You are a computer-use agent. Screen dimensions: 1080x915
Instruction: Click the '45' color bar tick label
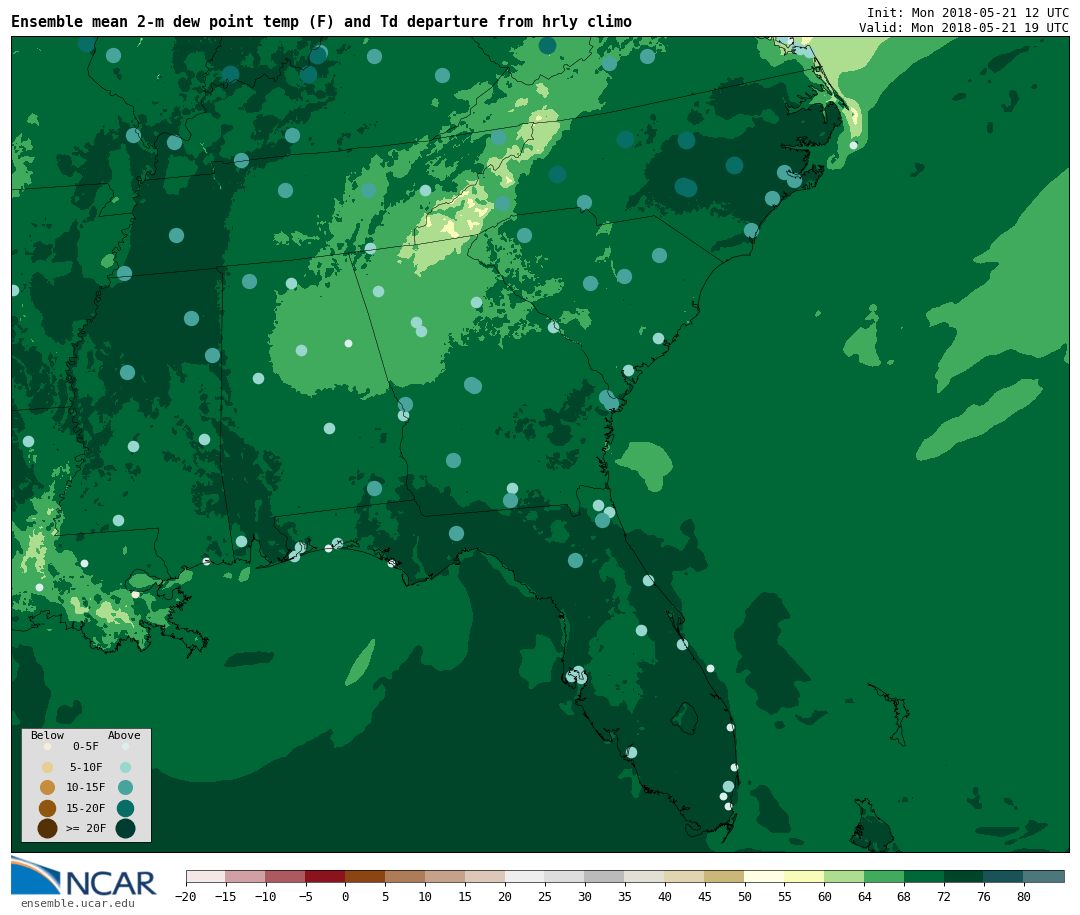coord(705,896)
